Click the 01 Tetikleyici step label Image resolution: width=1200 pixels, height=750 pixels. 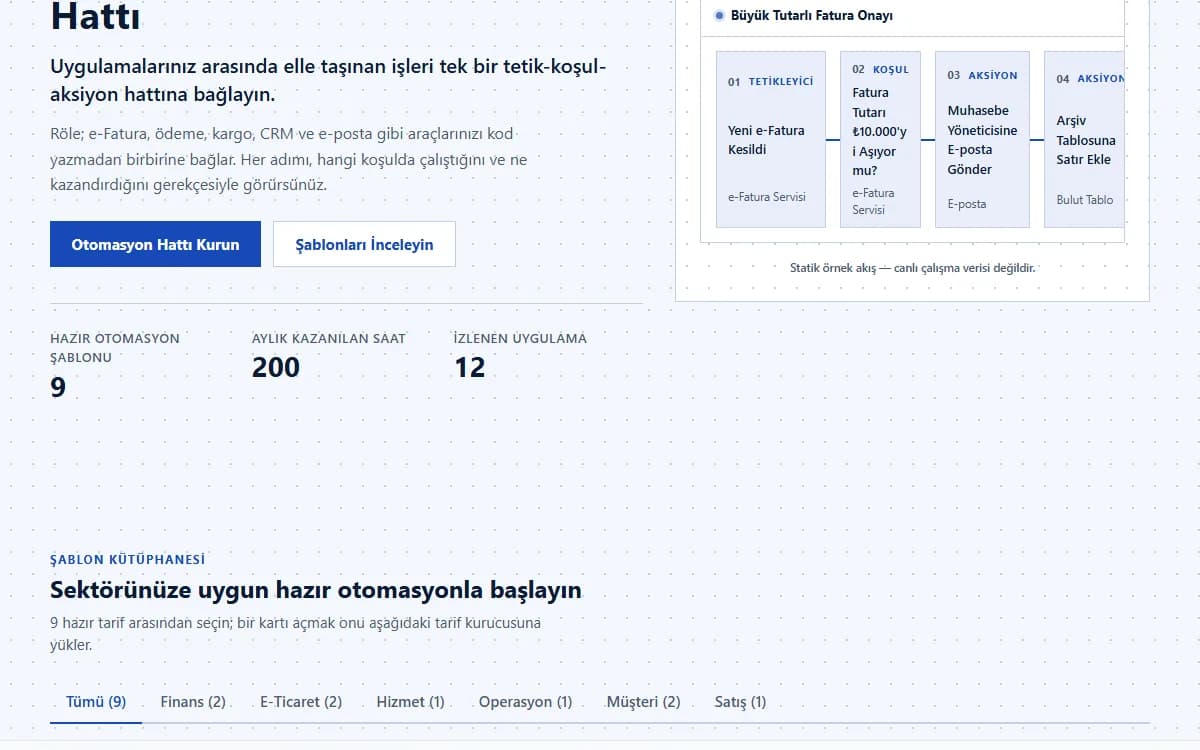point(771,82)
